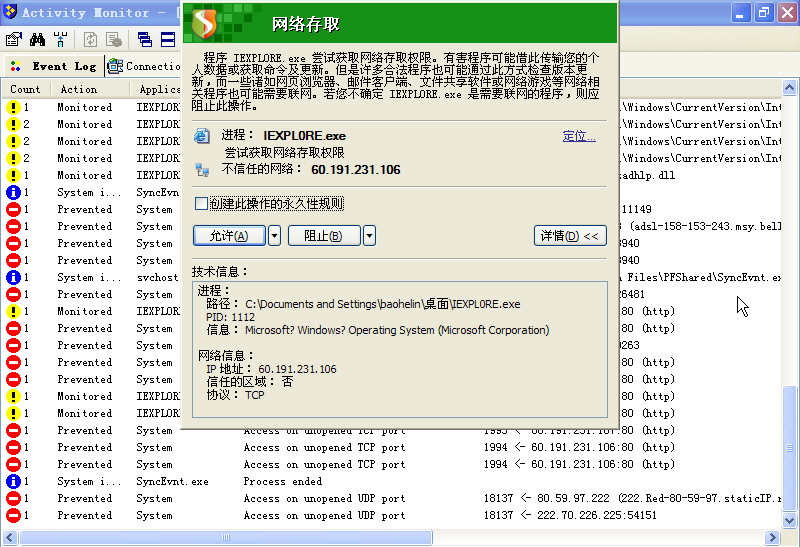This screenshot has height=547, width=800.
Task: Restore down the Activity Monitor window
Action: tap(764, 13)
